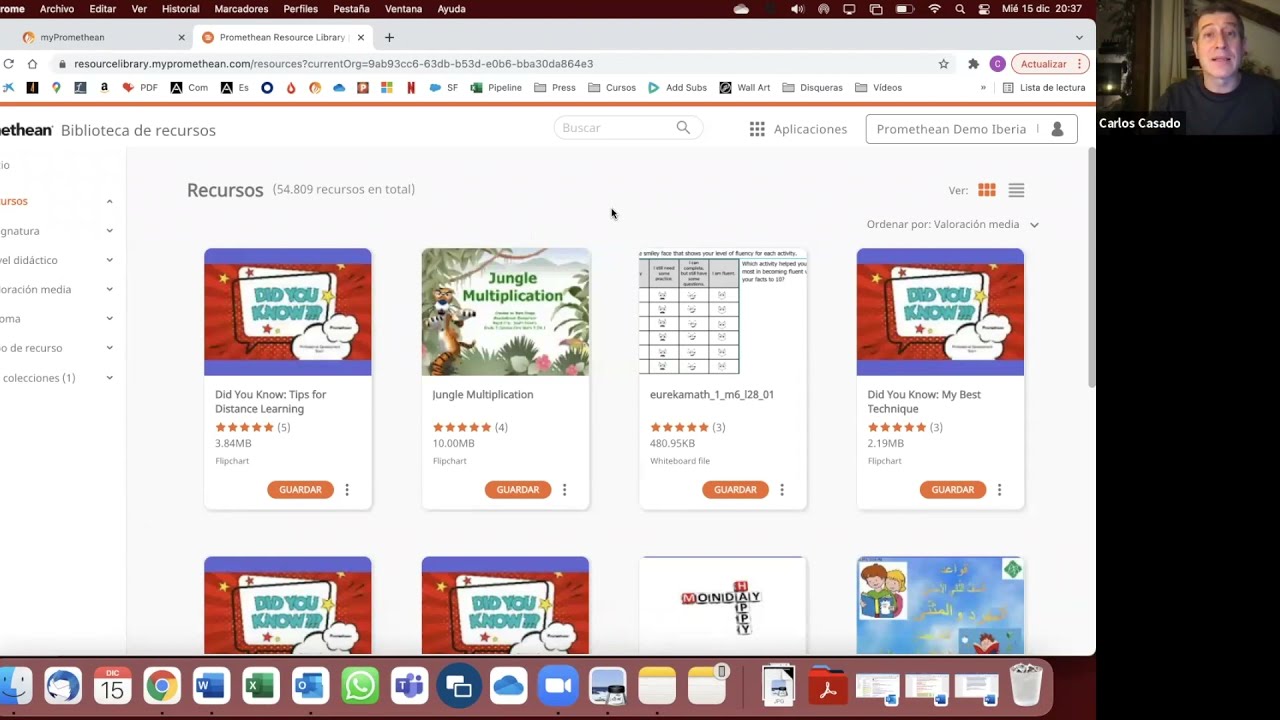Expand the Asignatura filter
This screenshot has height=720, width=1280.
tap(109, 231)
